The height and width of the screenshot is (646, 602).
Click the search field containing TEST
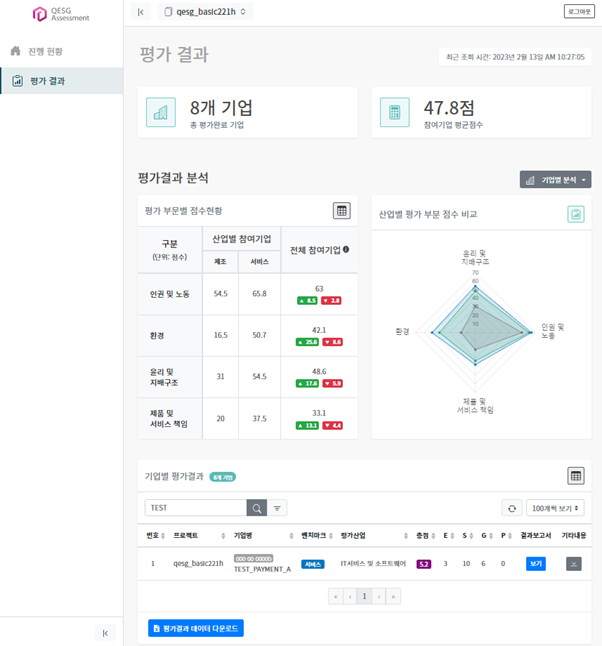(x=195, y=508)
